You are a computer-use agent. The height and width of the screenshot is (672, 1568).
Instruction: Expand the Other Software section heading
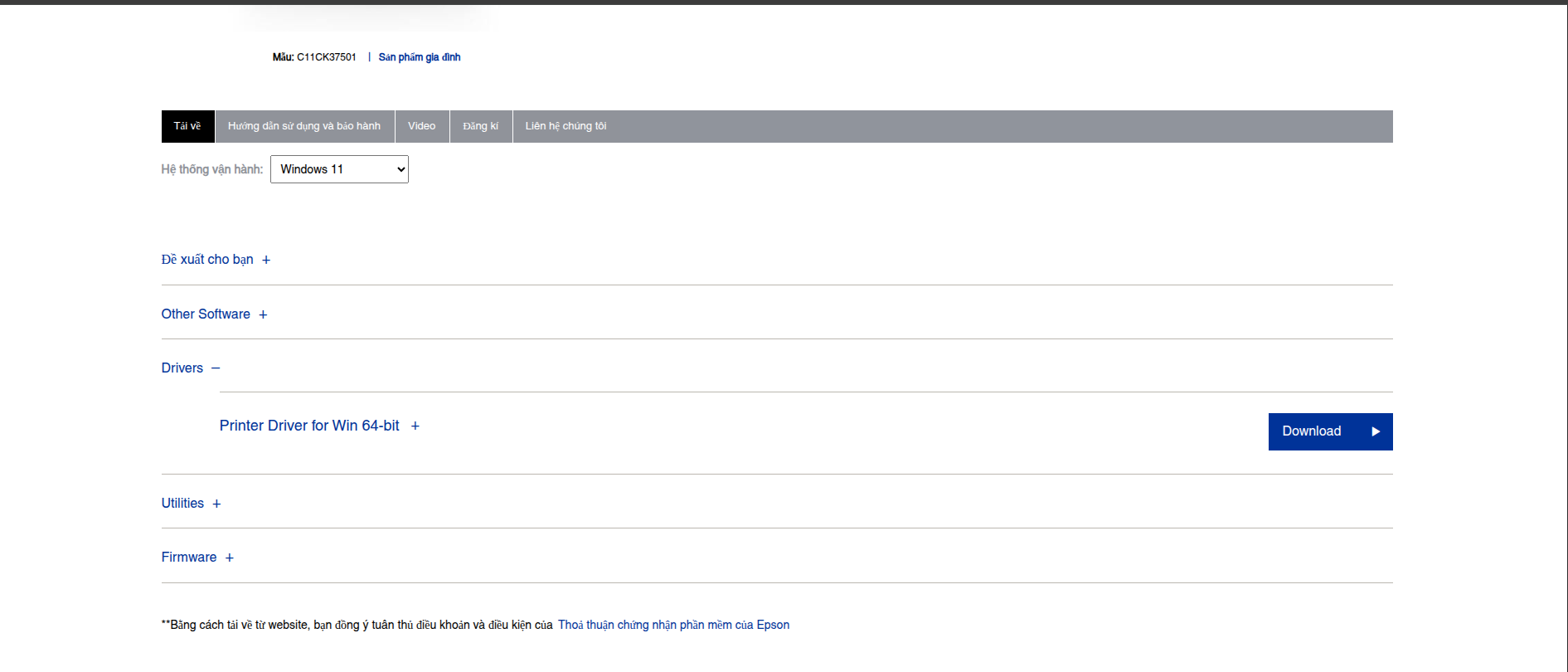(206, 314)
